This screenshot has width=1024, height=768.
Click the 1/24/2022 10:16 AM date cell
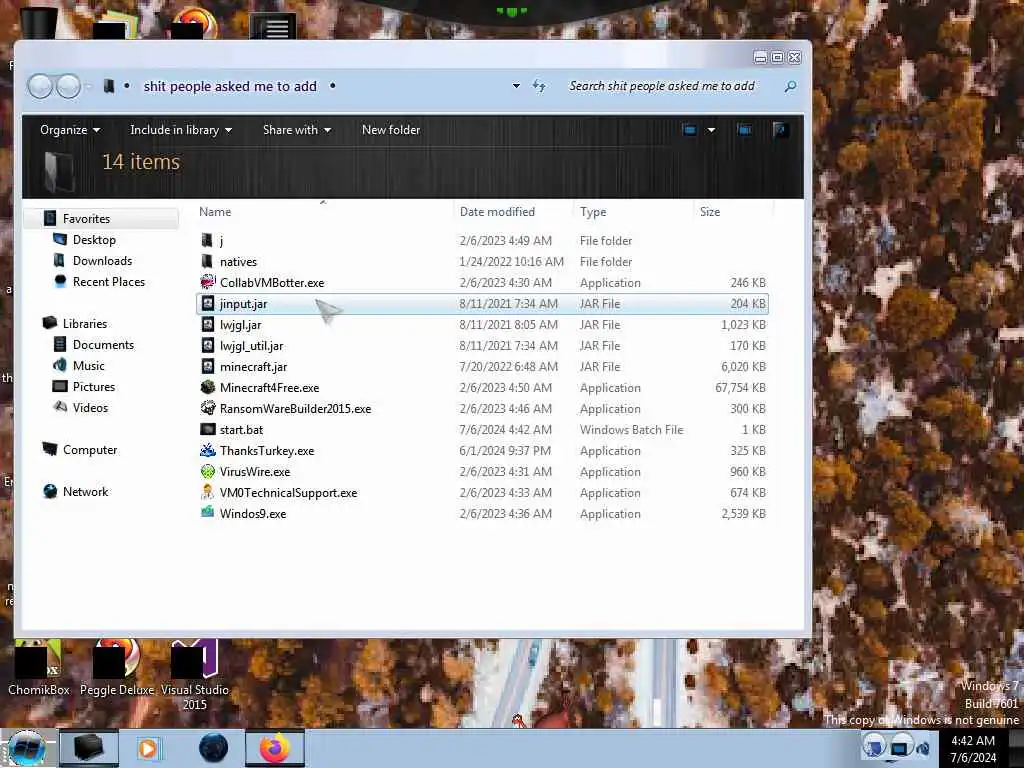pyautogui.click(x=511, y=261)
